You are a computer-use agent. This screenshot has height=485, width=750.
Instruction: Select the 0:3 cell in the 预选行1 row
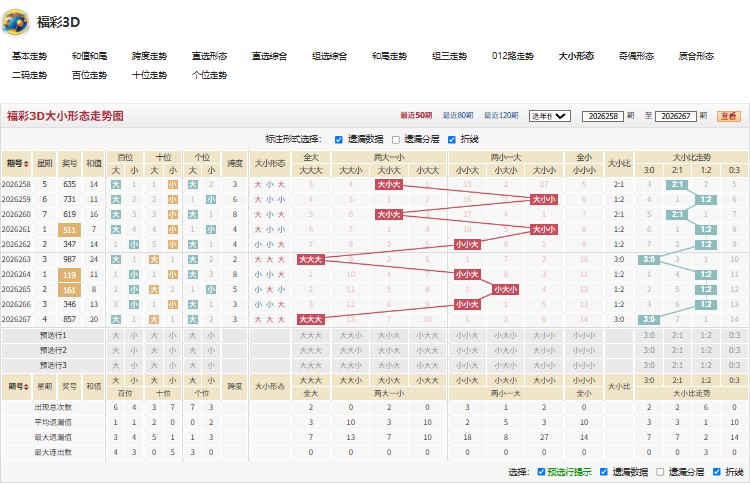(734, 335)
